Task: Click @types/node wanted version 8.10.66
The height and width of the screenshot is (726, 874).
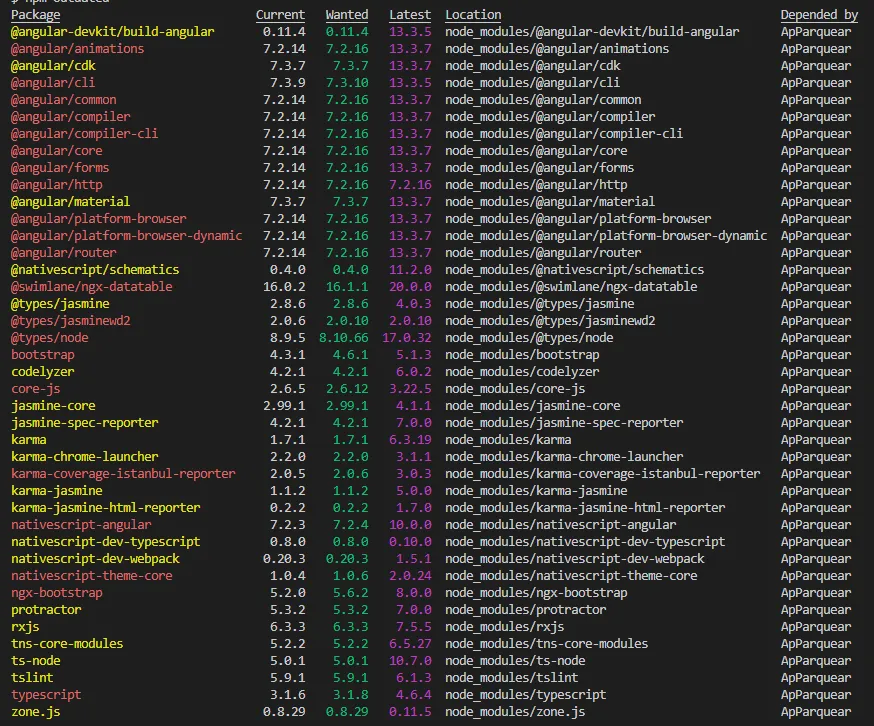Action: (x=343, y=338)
